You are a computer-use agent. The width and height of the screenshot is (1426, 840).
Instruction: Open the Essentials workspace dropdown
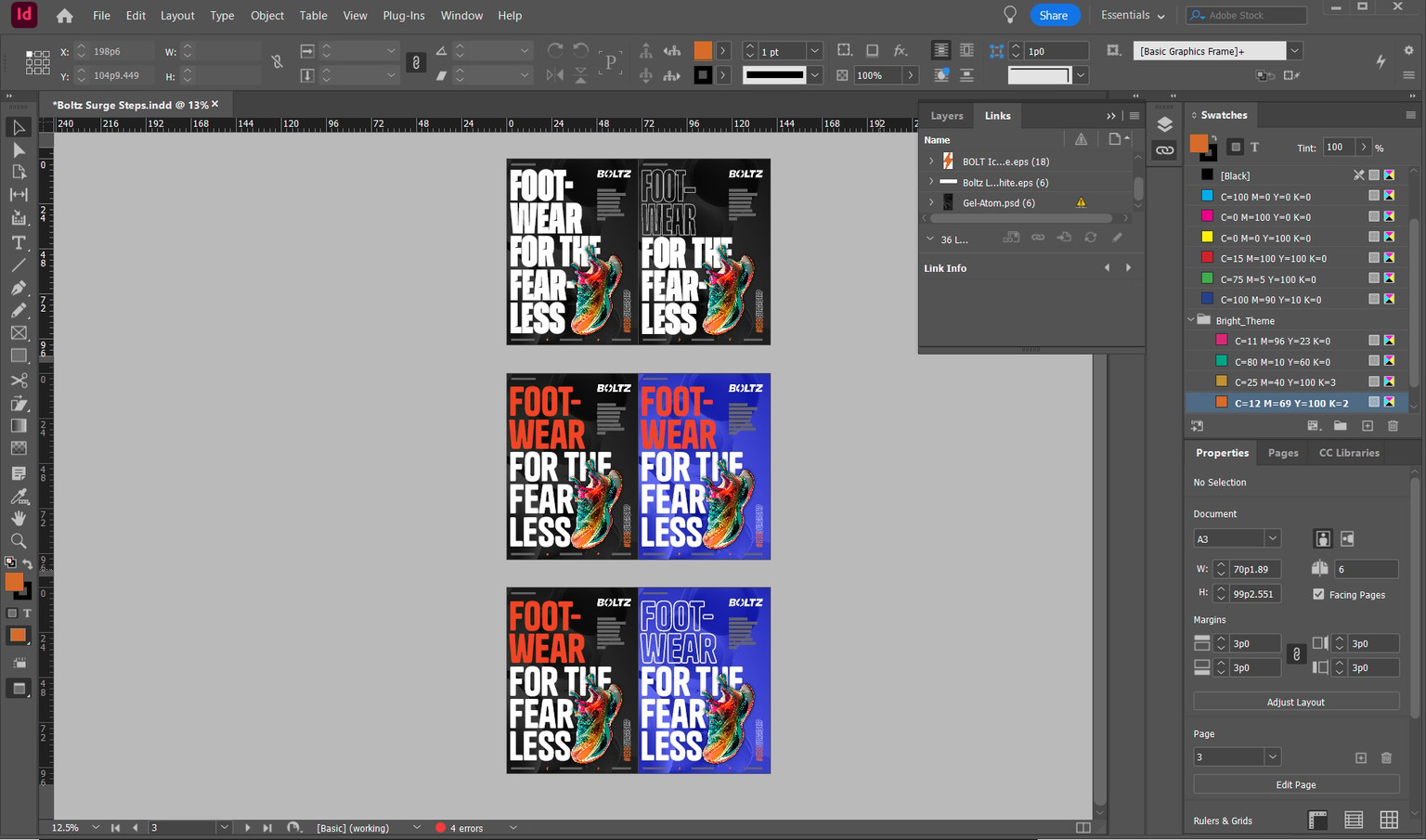(x=1133, y=15)
